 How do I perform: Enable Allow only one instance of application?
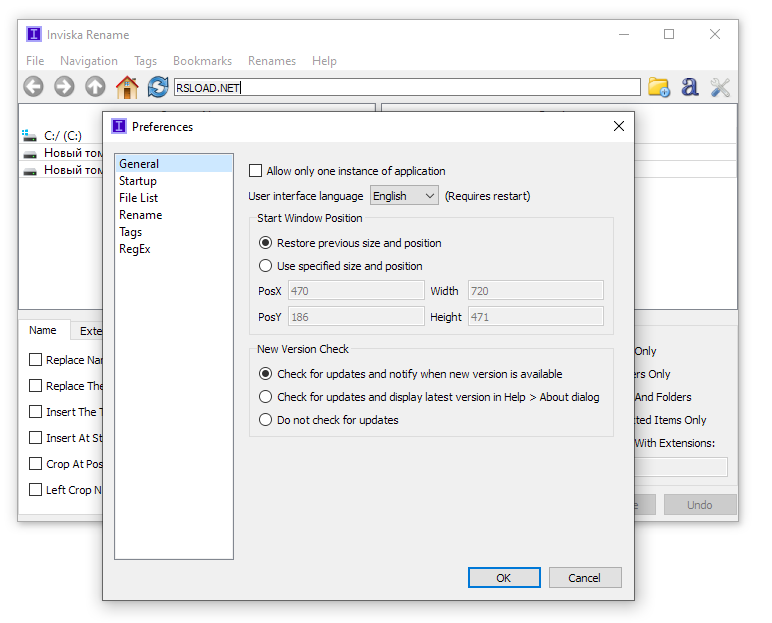coord(256,170)
